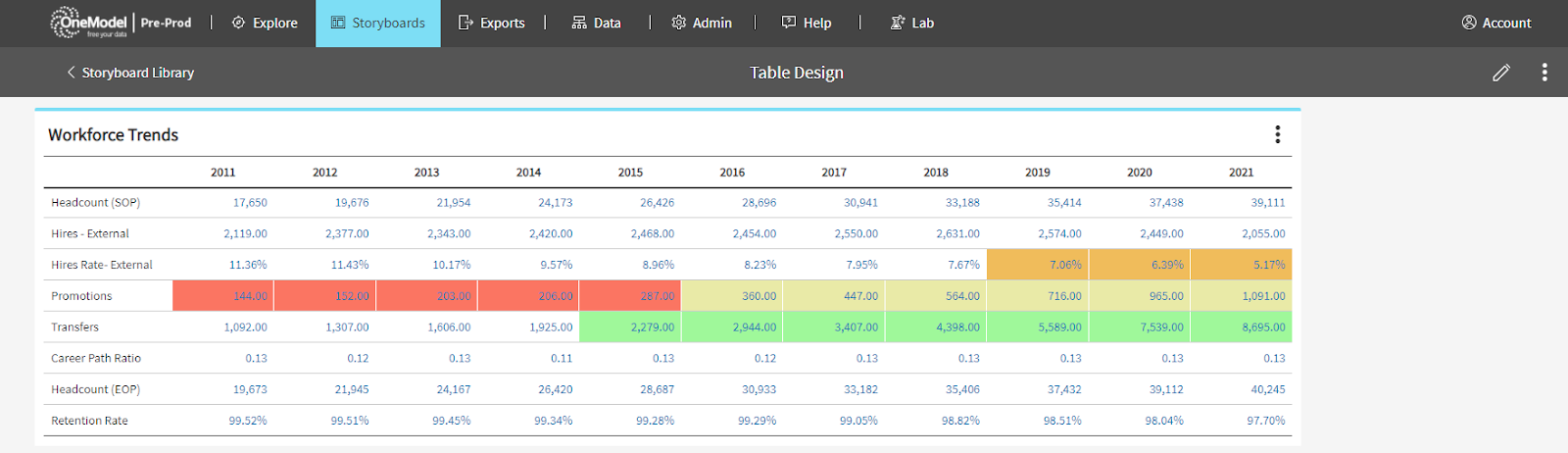Click the Account person icon
Image resolution: width=1568 pixels, height=453 pixels.
pos(1469,23)
